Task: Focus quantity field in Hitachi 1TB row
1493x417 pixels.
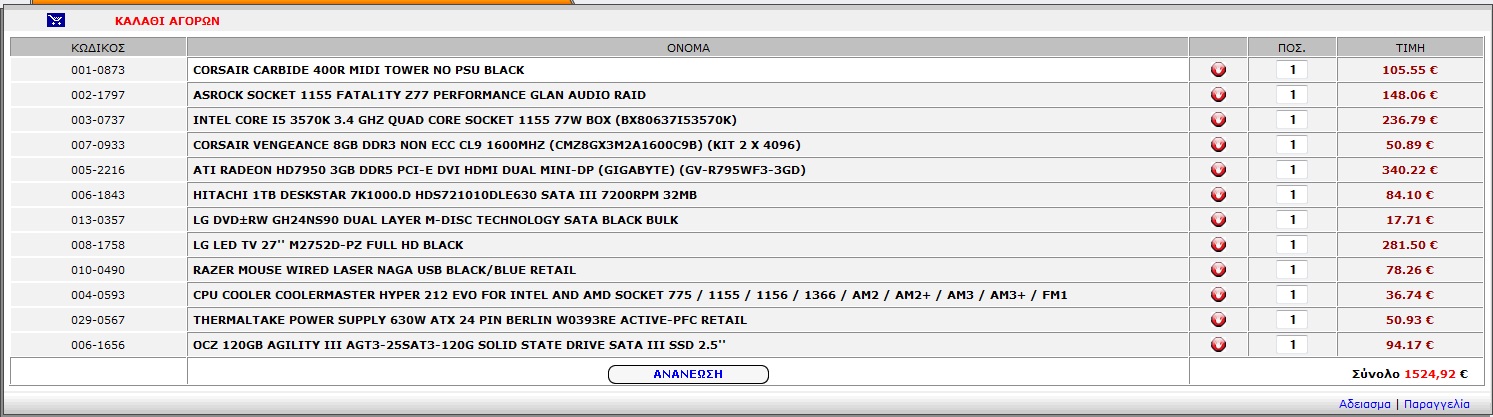Action: tap(1292, 195)
